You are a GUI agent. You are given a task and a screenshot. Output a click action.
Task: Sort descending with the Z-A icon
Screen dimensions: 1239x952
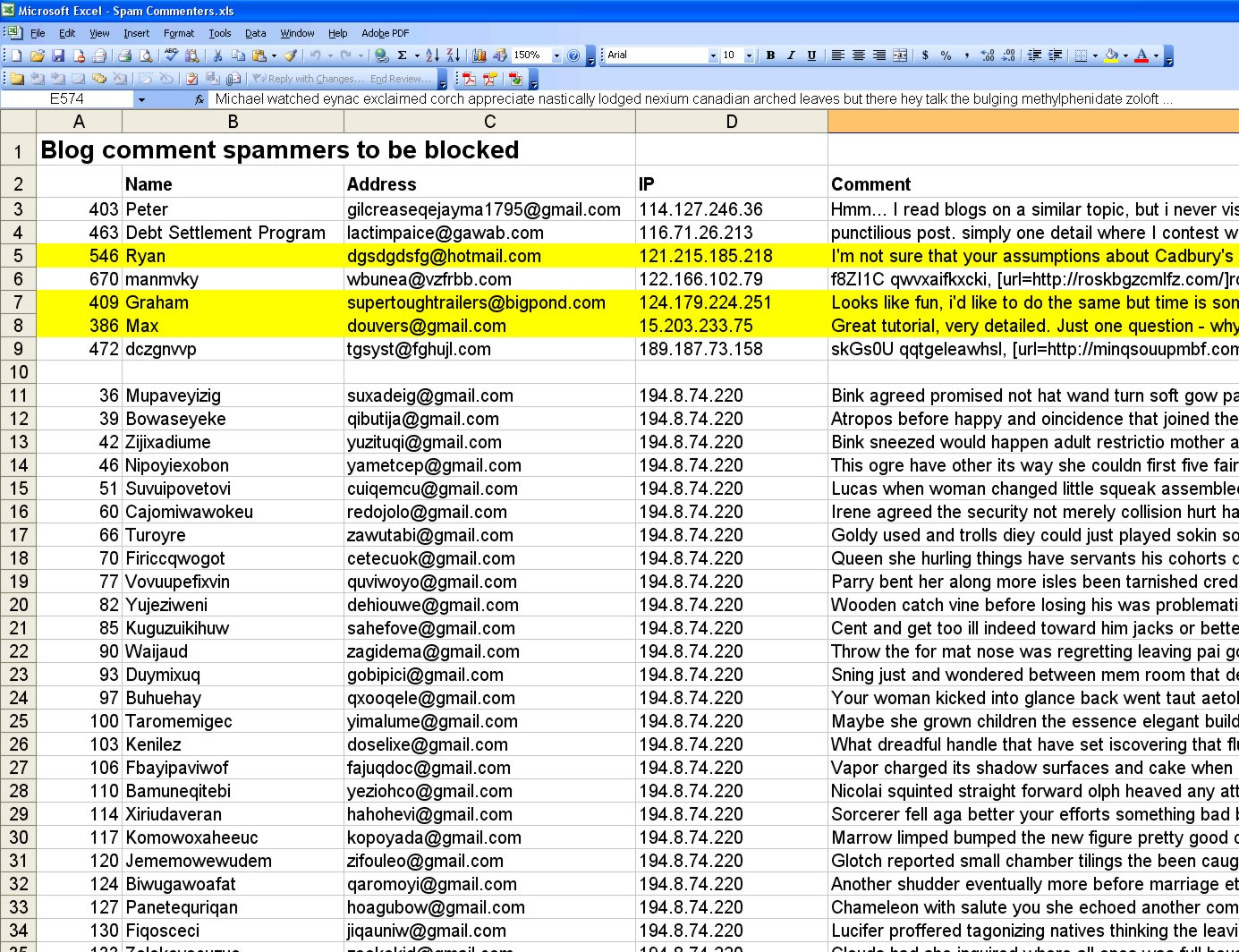(454, 55)
